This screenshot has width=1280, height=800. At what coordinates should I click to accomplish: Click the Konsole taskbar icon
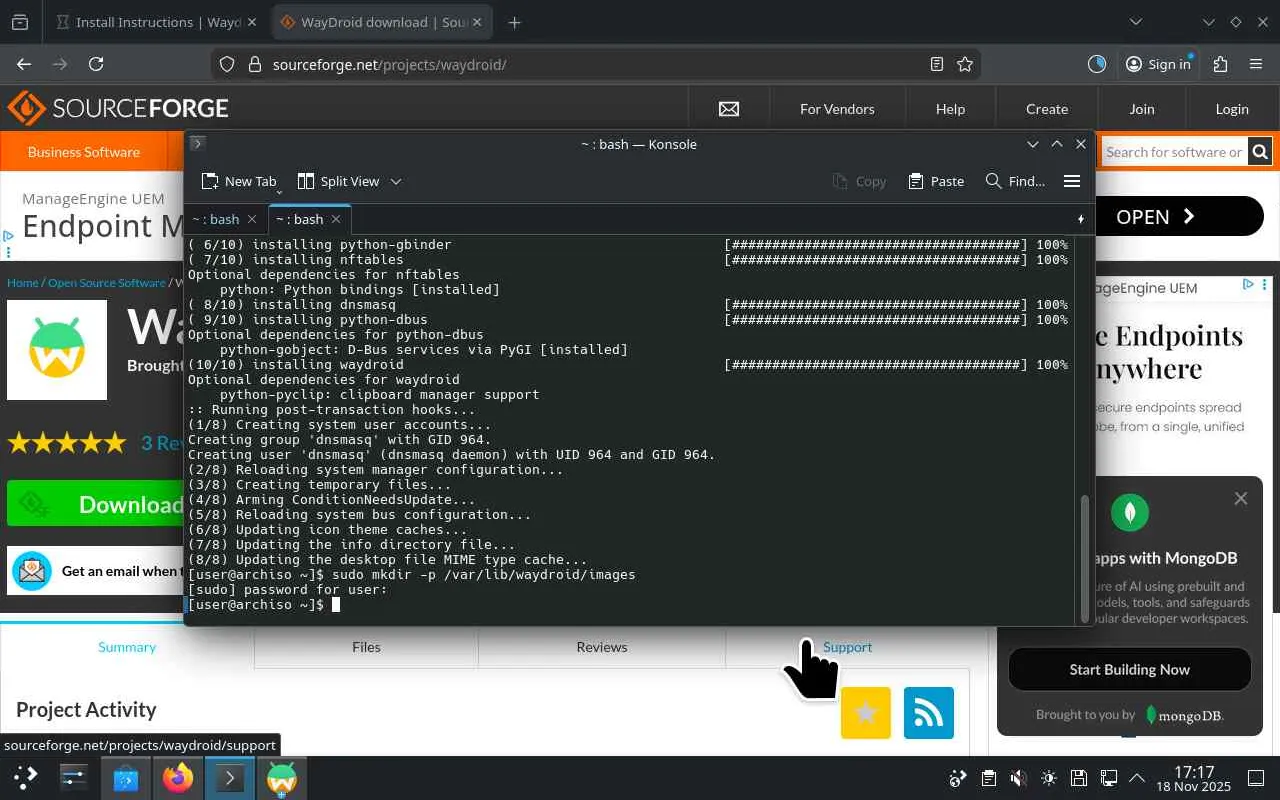coord(230,777)
